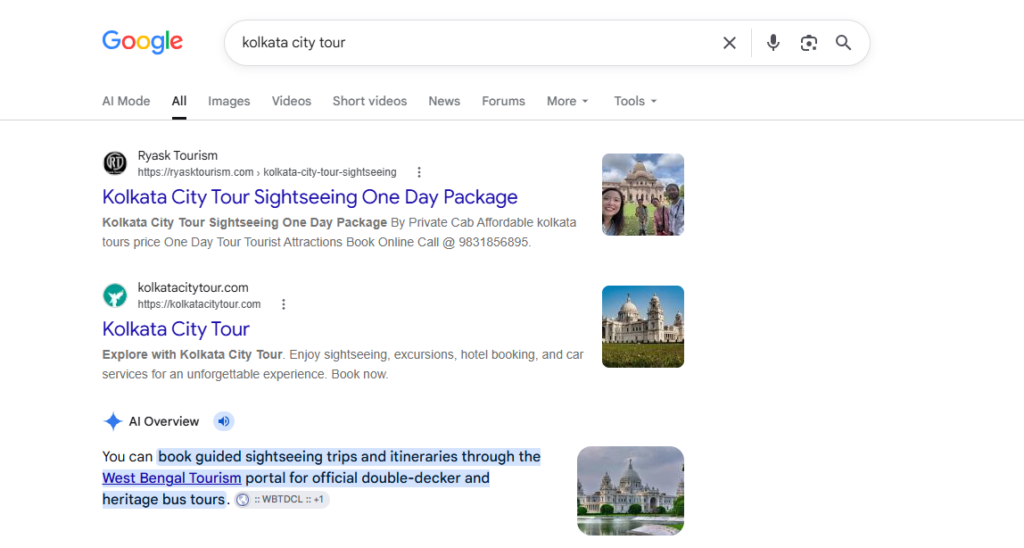Follow the West Bengal Tourism link

point(172,478)
